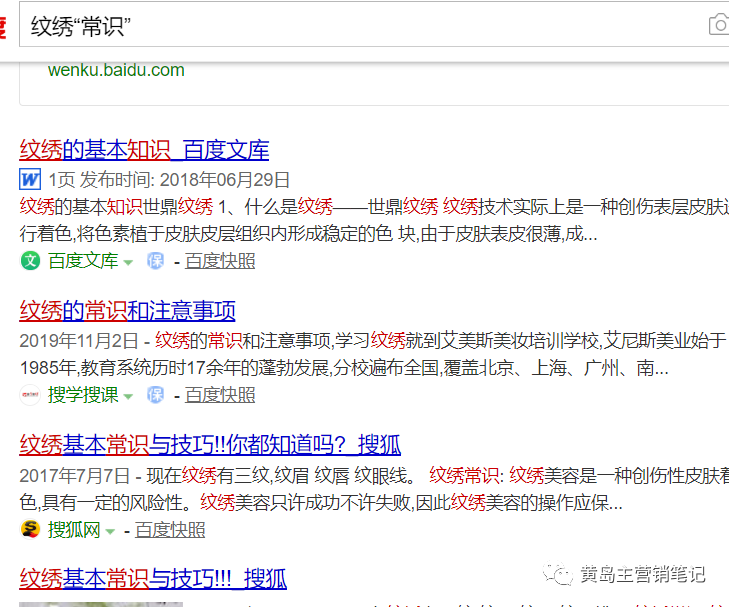Click the green 百度文库 source icon

pos(30,261)
